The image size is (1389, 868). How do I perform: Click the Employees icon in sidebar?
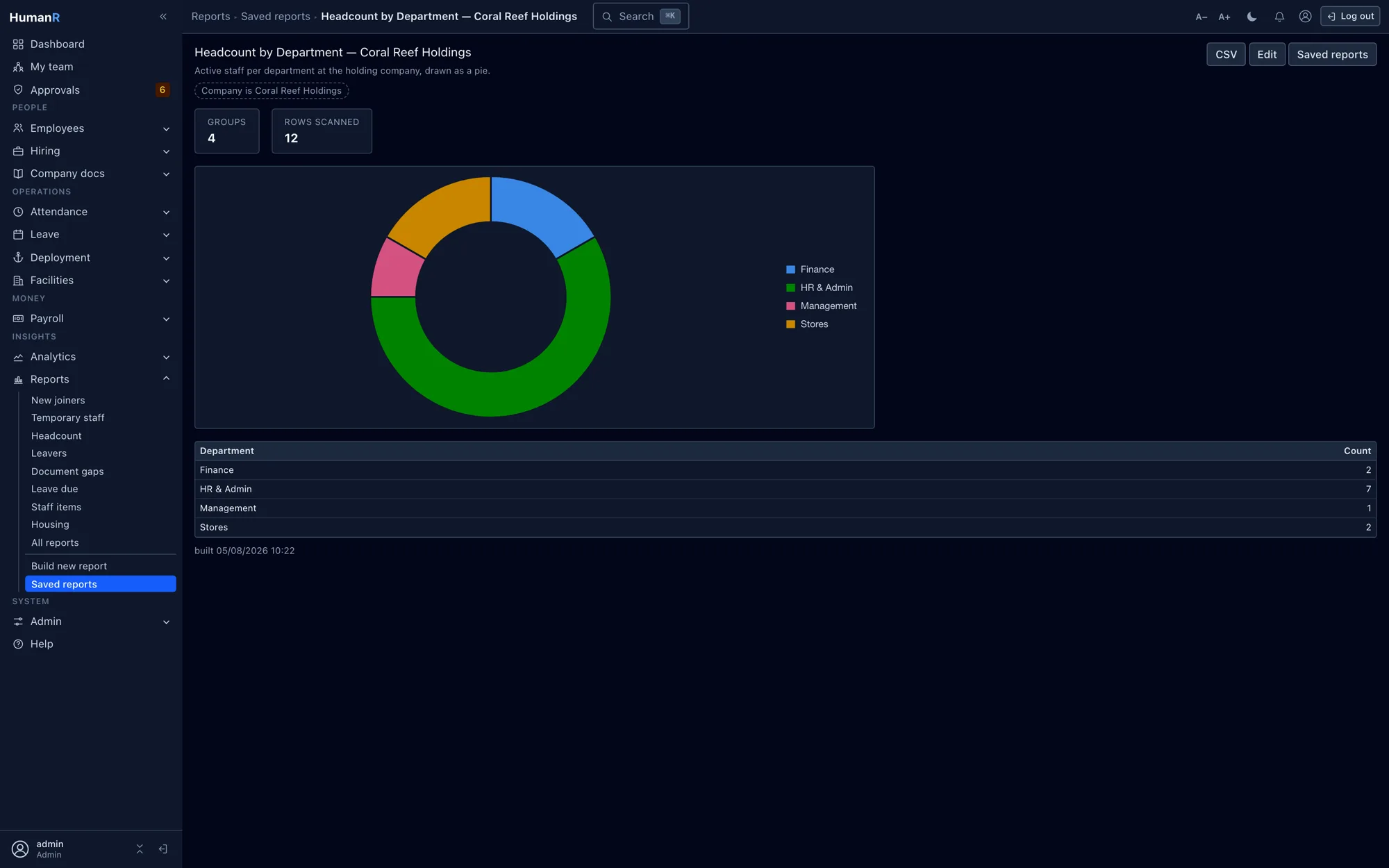[18, 128]
